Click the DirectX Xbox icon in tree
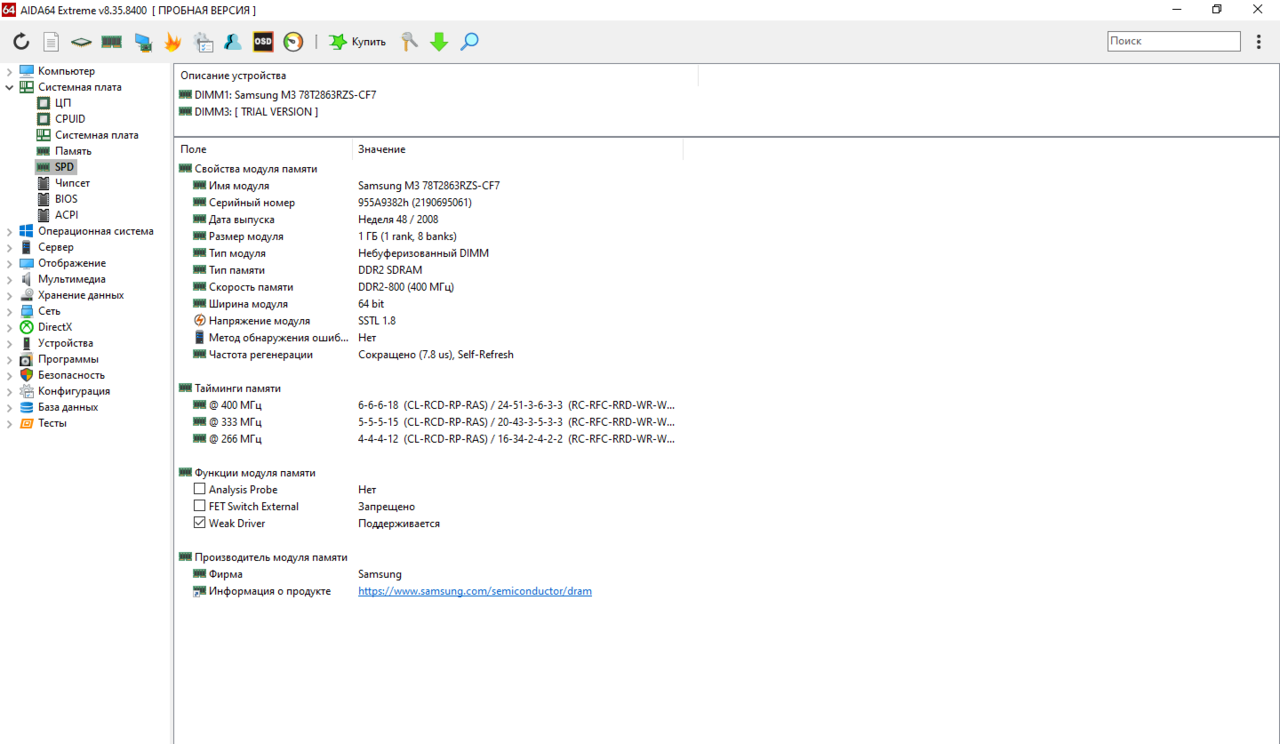 26,327
